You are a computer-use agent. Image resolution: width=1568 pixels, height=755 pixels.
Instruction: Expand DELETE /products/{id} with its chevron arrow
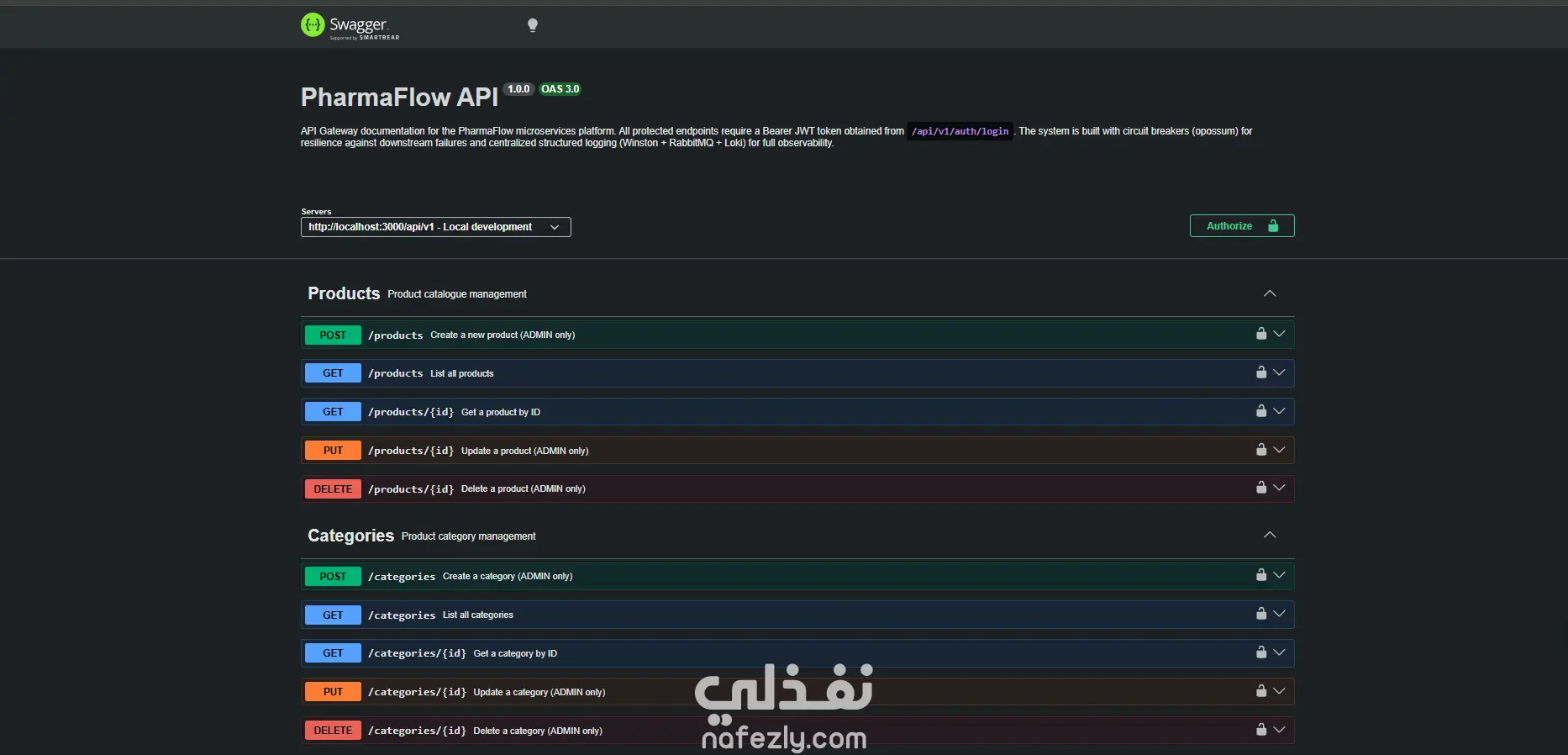tap(1279, 488)
